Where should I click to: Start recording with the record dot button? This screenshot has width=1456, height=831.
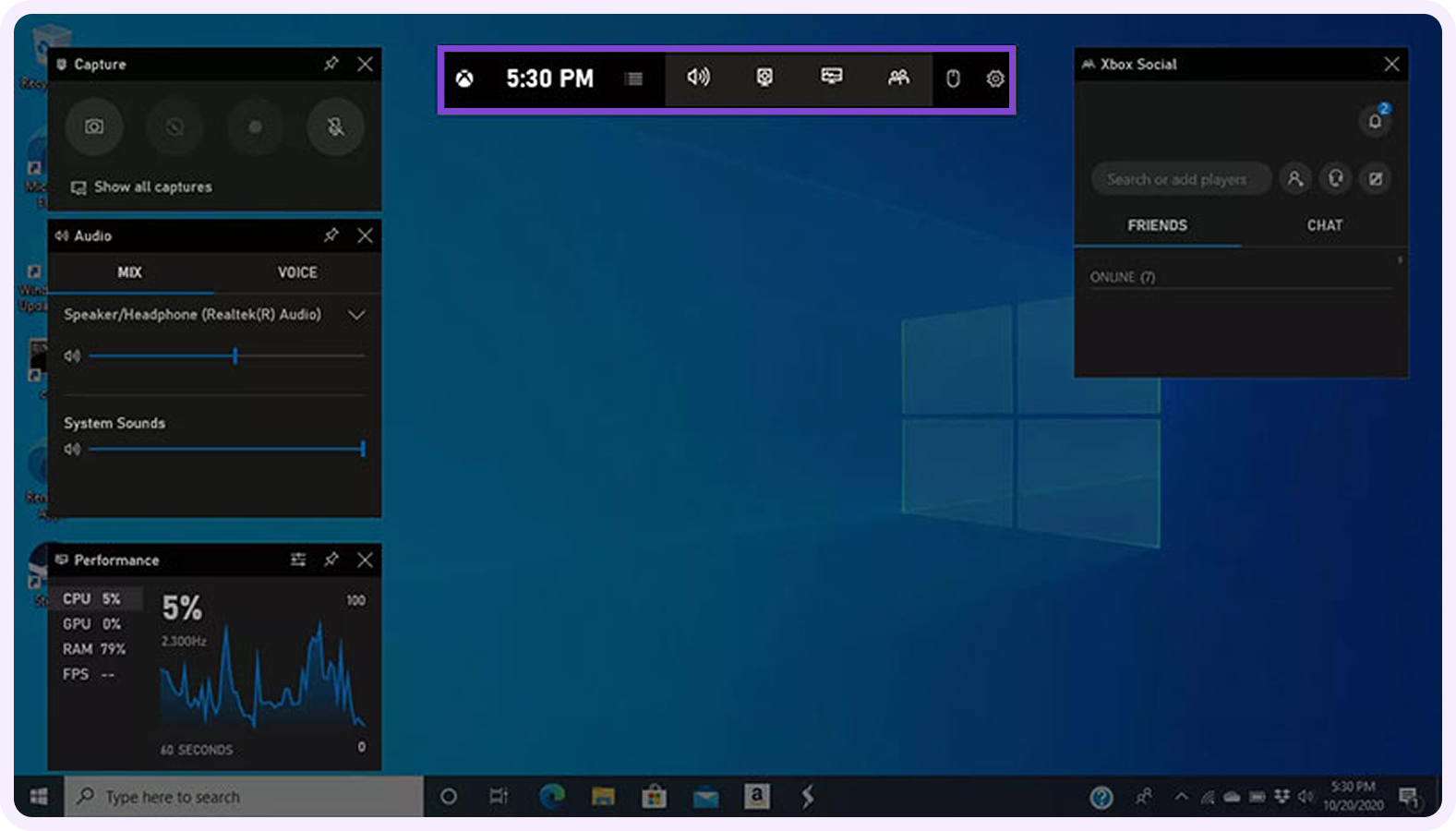(256, 126)
